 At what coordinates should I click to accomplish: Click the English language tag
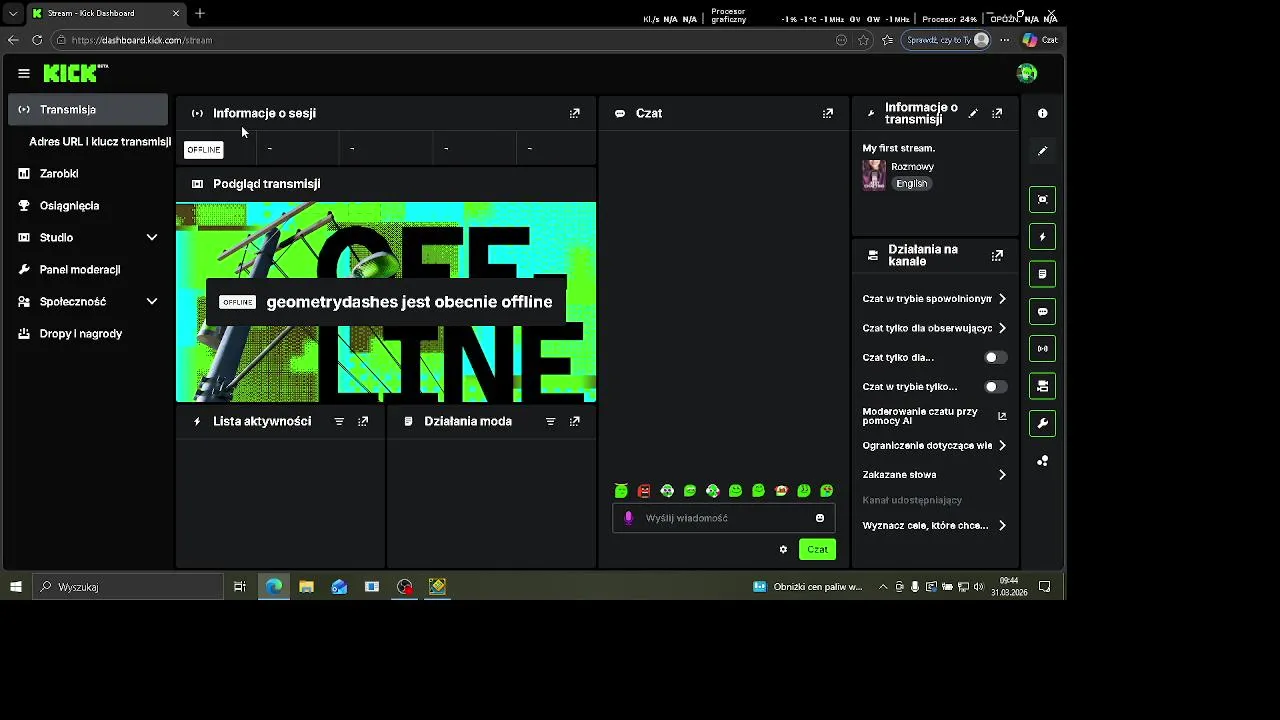tap(911, 184)
